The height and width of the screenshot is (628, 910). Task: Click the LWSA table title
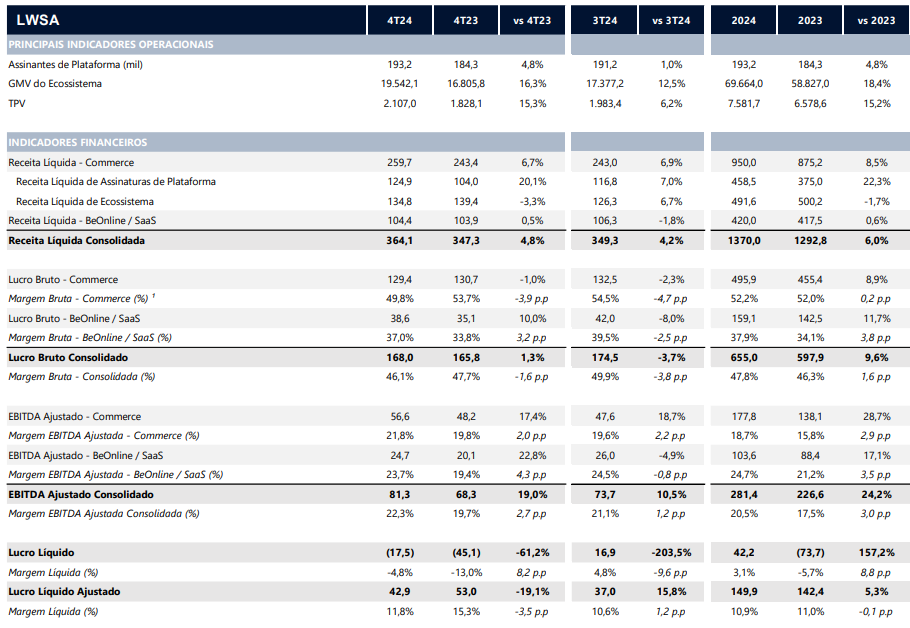coord(38,20)
